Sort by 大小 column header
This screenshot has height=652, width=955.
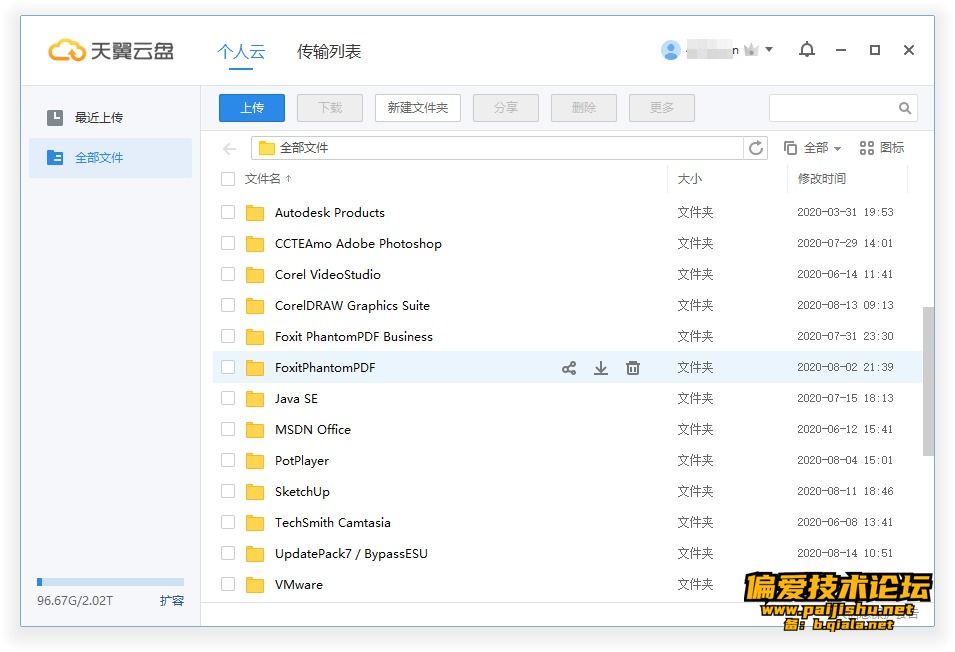[689, 179]
